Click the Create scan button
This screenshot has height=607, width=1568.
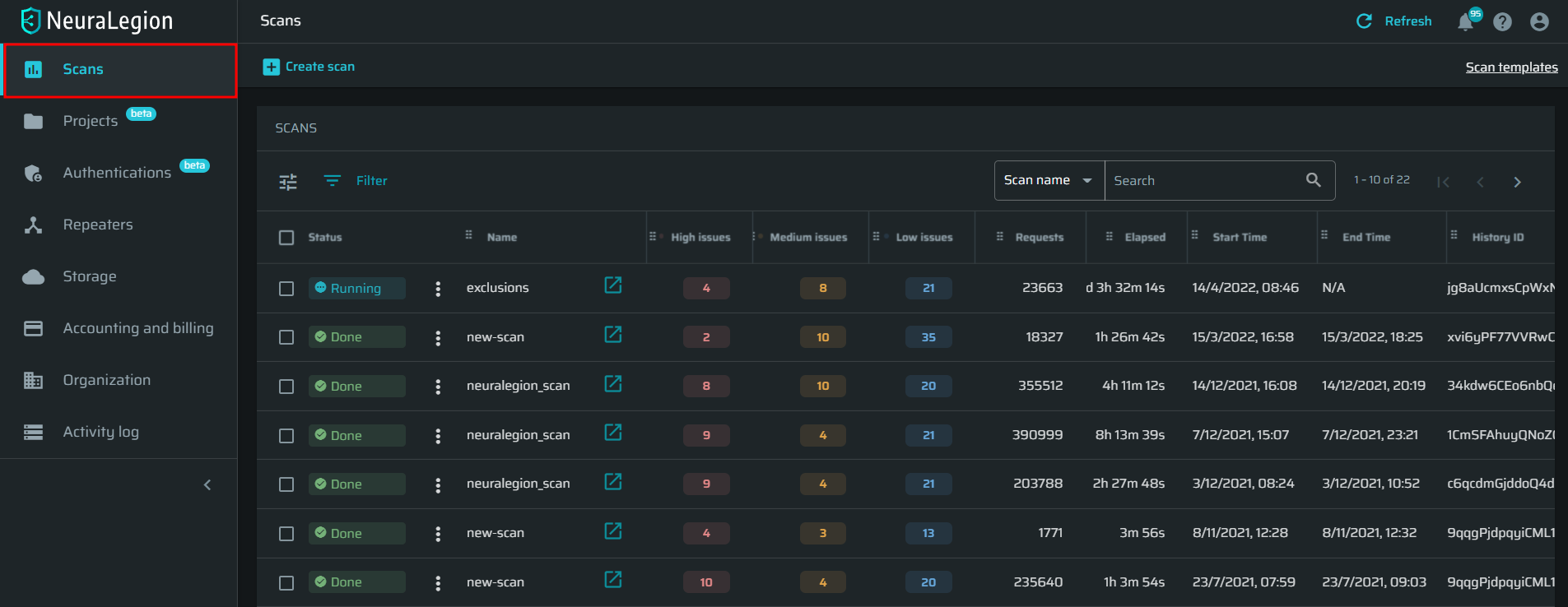[309, 67]
